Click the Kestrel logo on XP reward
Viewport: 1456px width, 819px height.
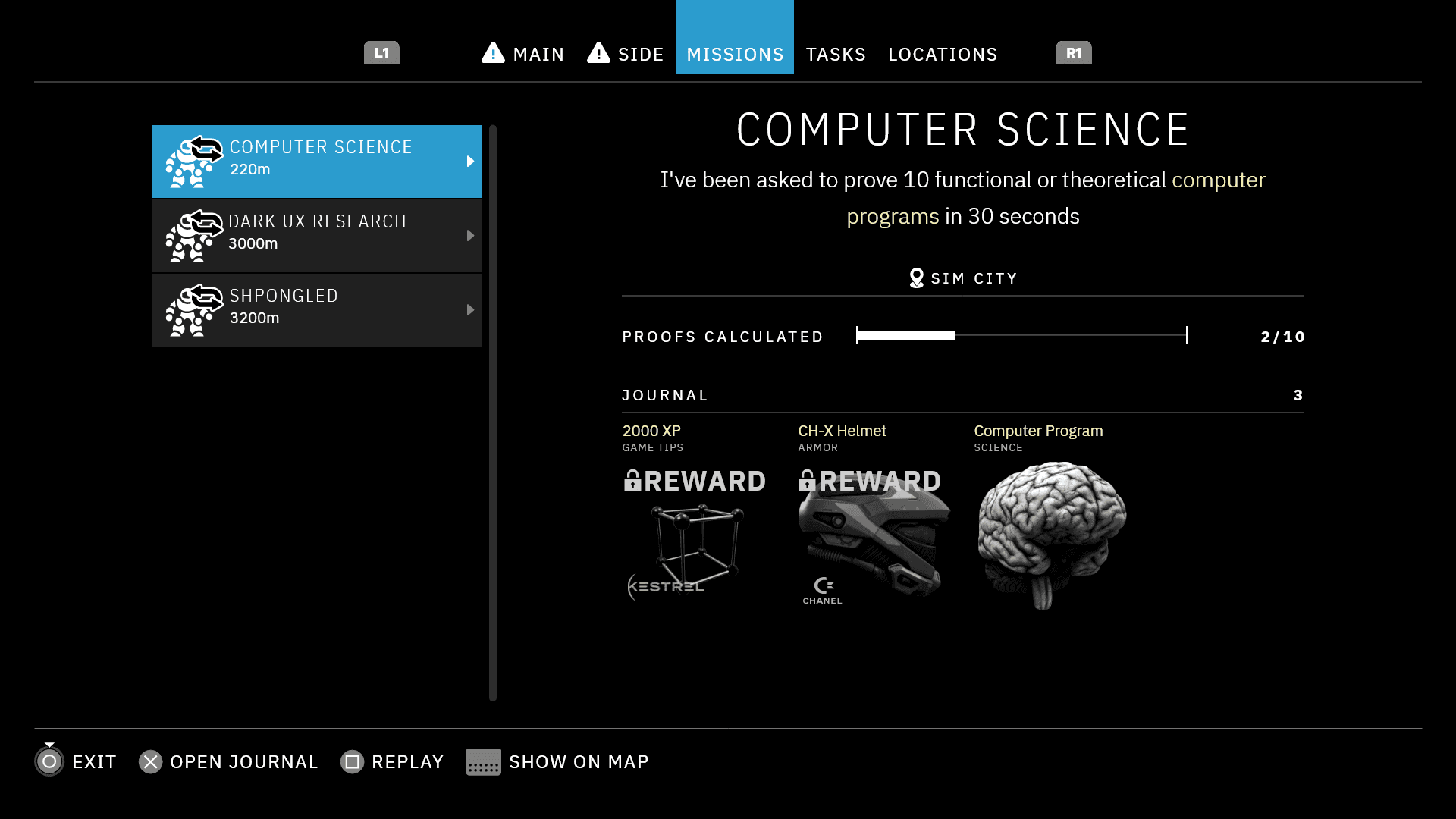tap(666, 586)
